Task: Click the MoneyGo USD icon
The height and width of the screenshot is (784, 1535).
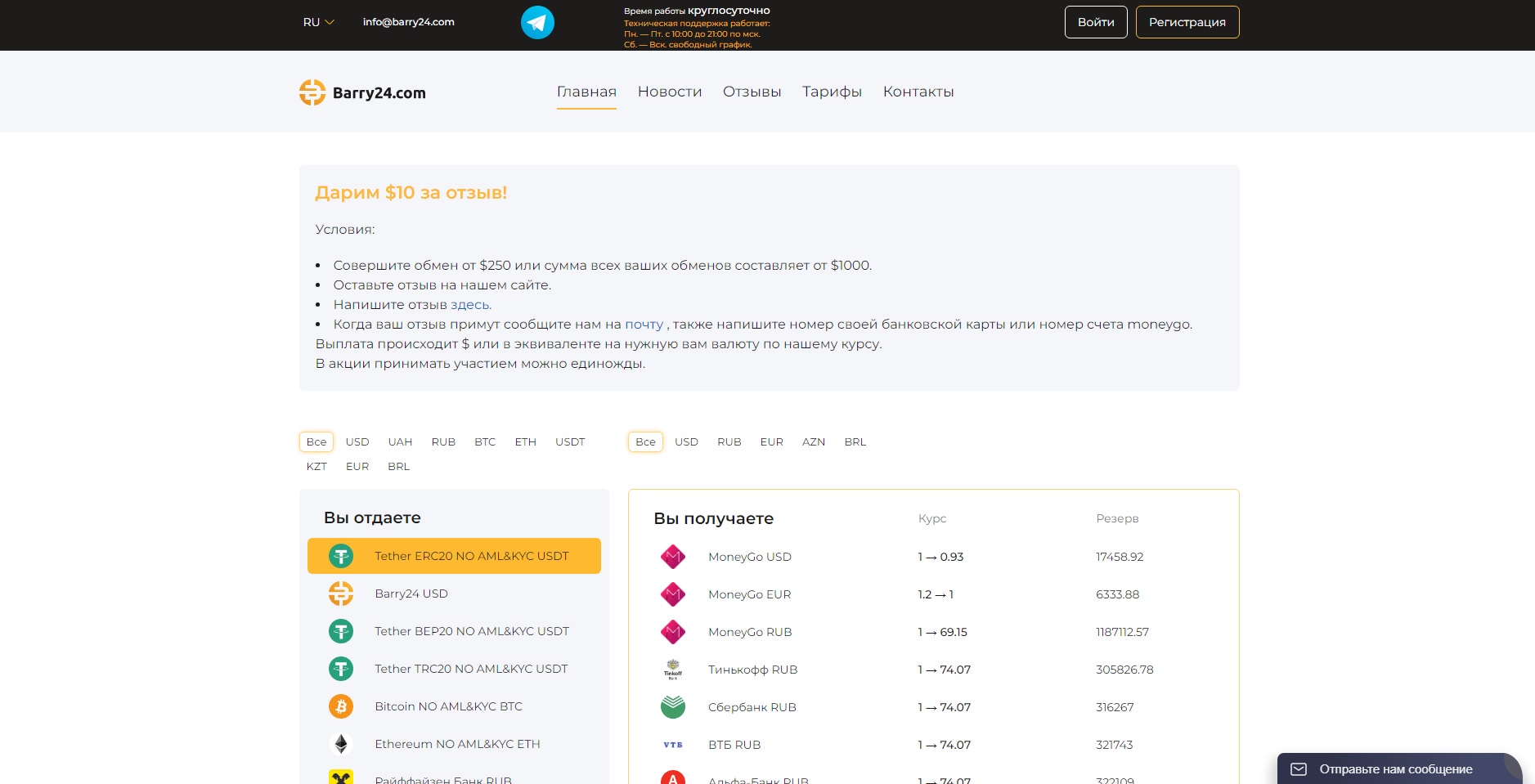Action: [673, 557]
